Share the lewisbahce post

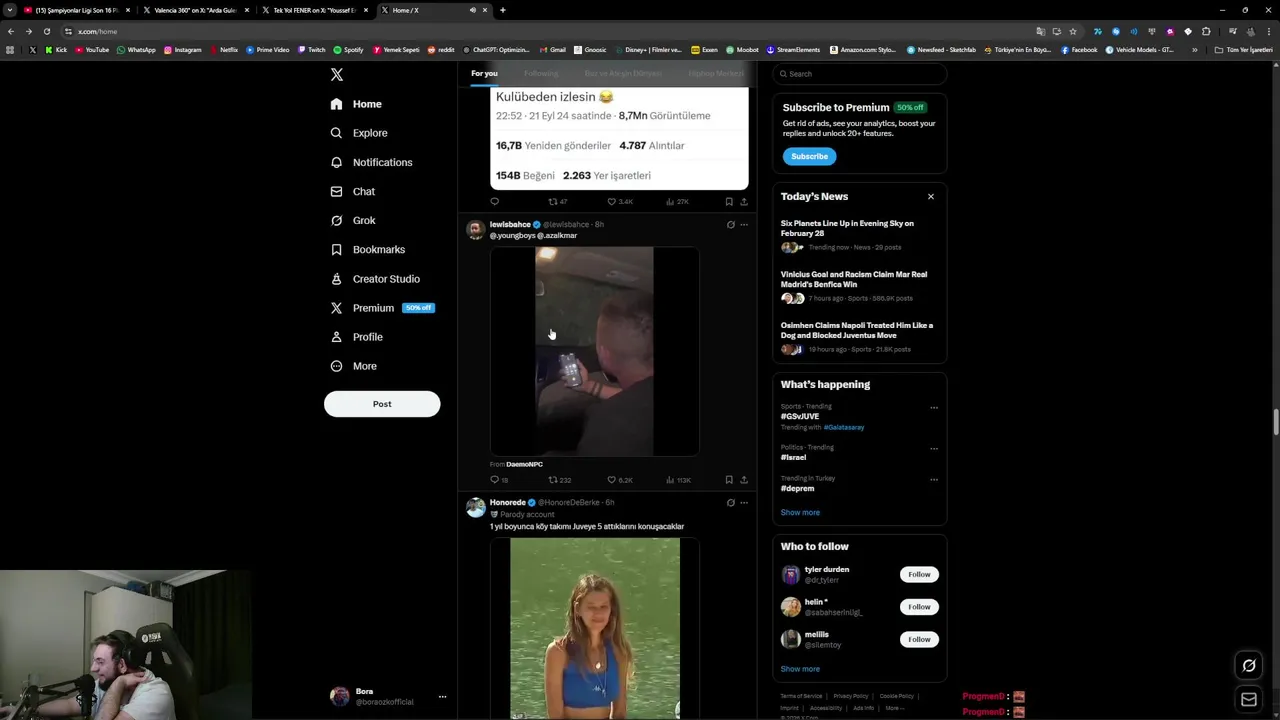point(743,480)
